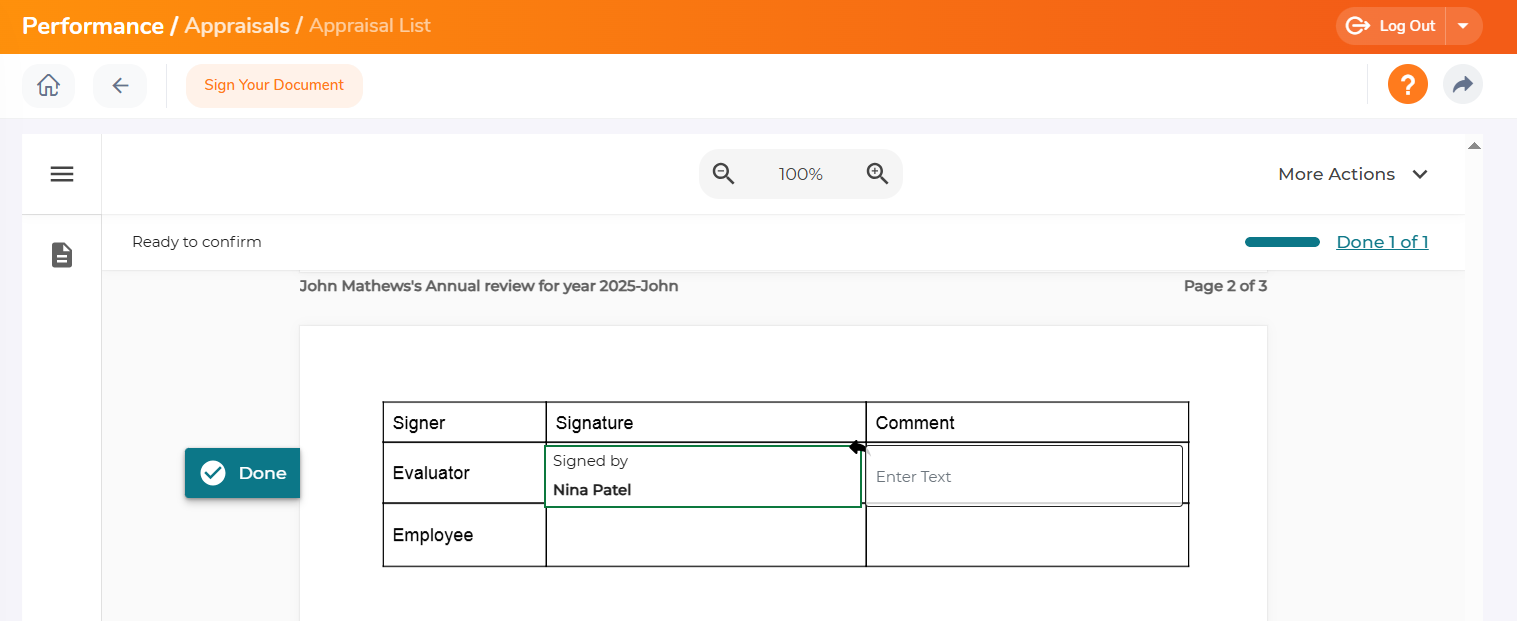Click the 100% zoom level display
Viewport: 1517px width, 621px height.
pyautogui.click(x=800, y=174)
